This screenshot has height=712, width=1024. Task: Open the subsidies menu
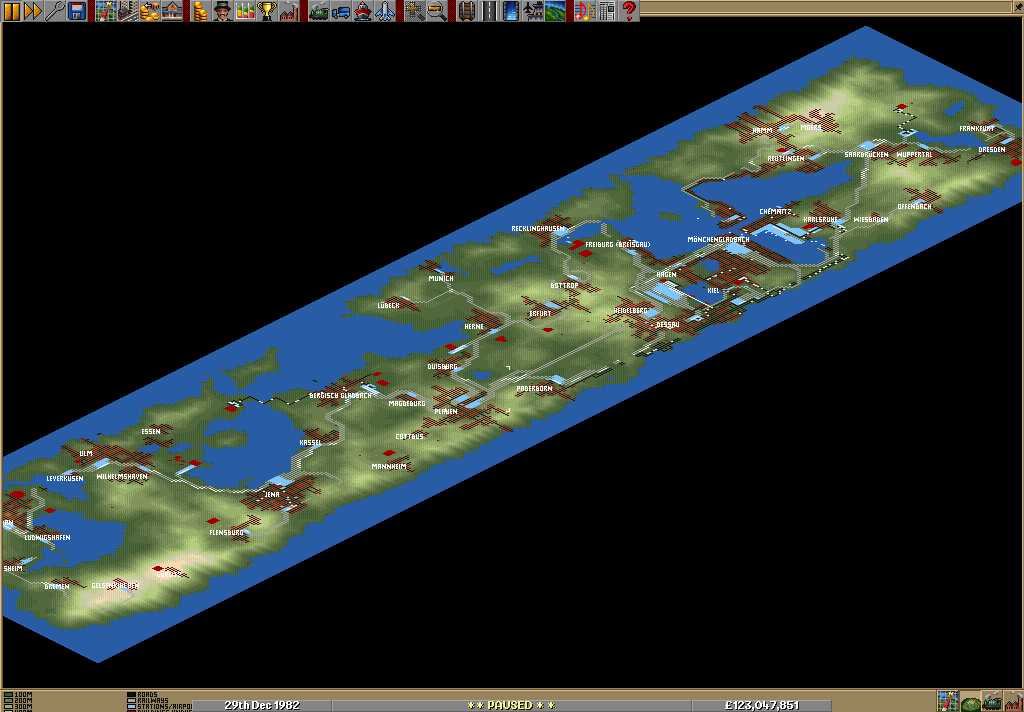[x=150, y=10]
